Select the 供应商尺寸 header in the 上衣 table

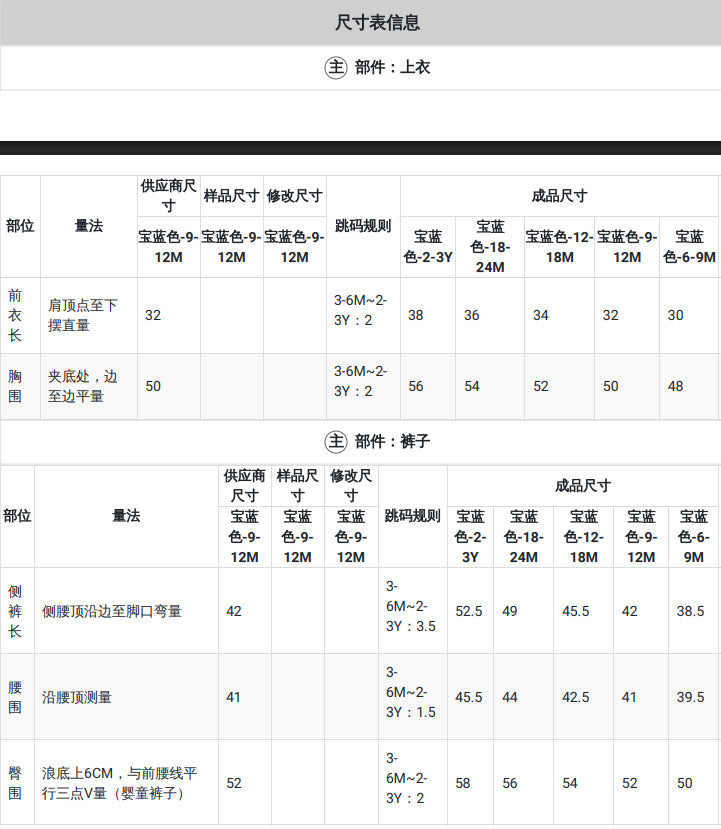tap(169, 196)
